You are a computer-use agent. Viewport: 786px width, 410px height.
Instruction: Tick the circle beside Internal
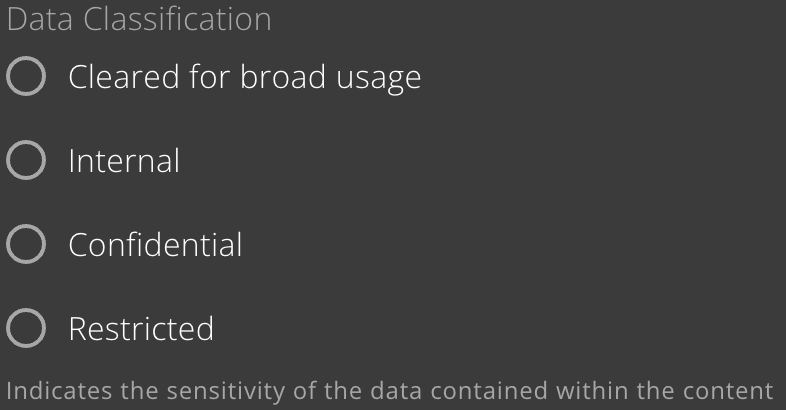(26, 160)
